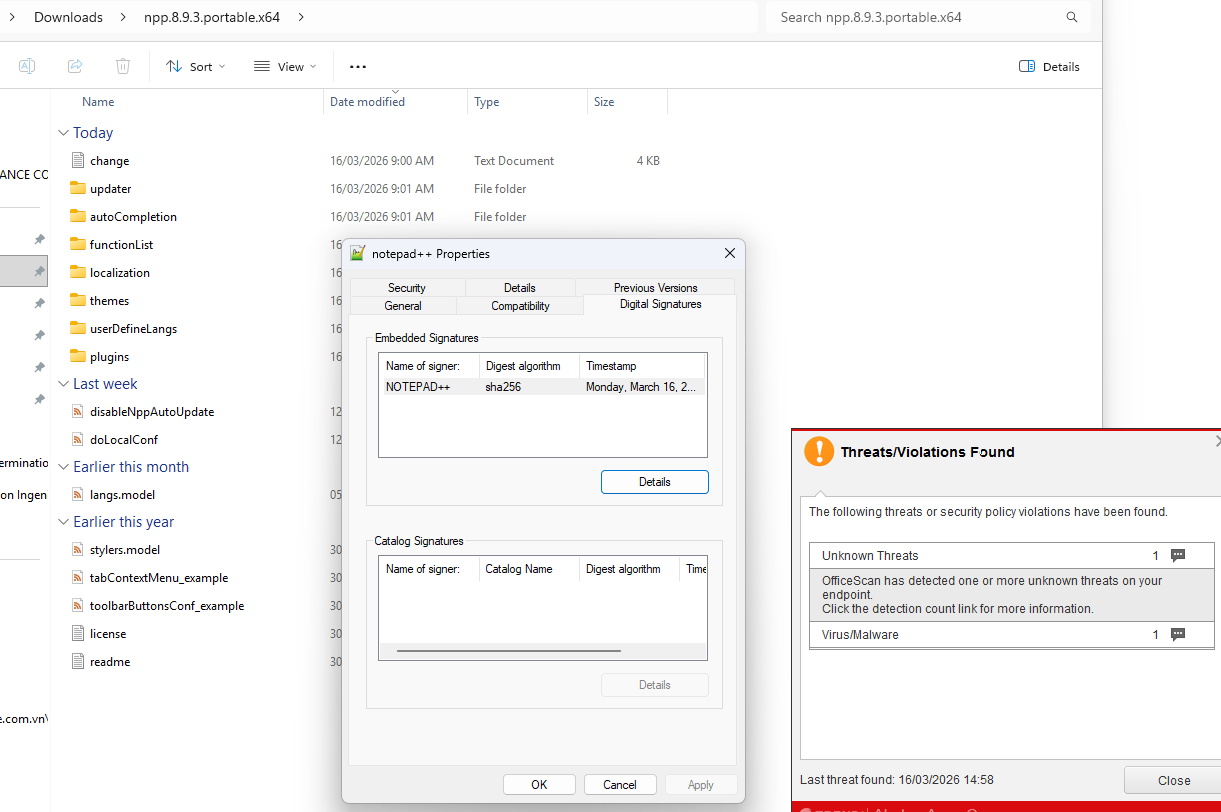Collapse the Last week group

64,384
